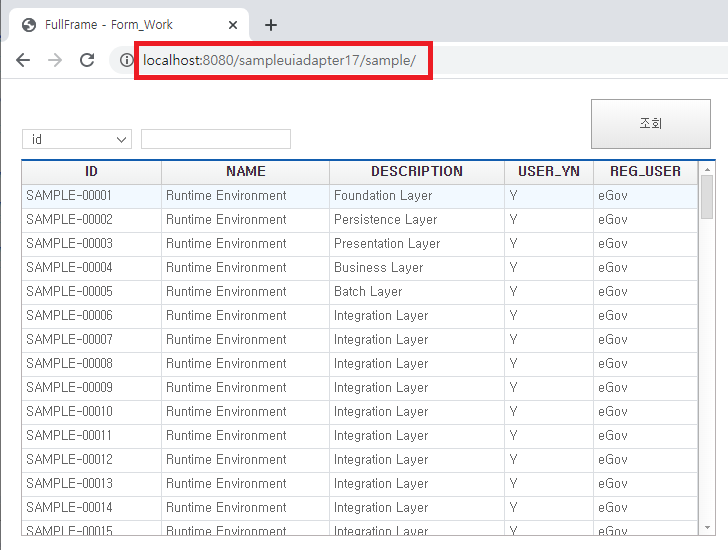Click the browser forward arrow
Screen dimensions: 728x550
click(x=55, y=60)
